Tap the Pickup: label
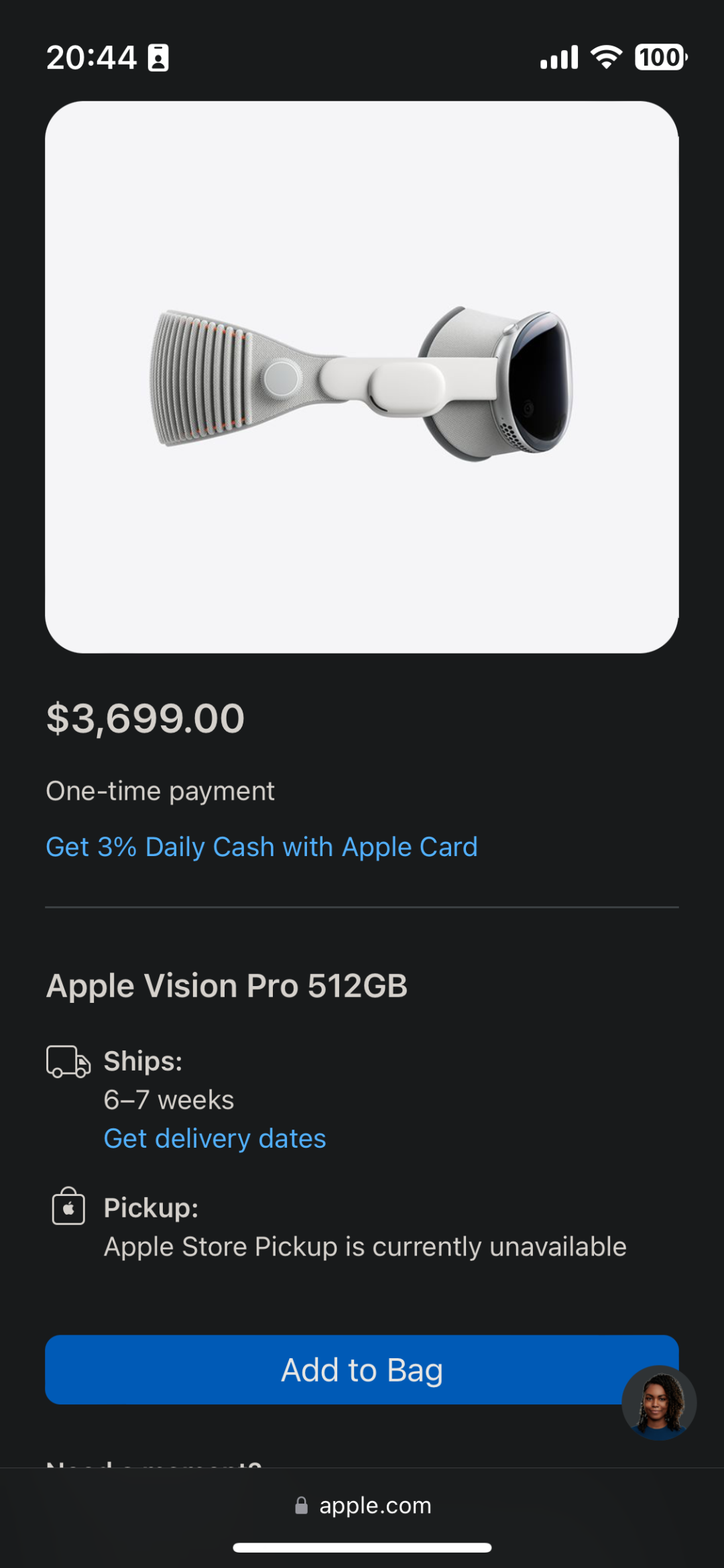 pyautogui.click(x=151, y=1208)
